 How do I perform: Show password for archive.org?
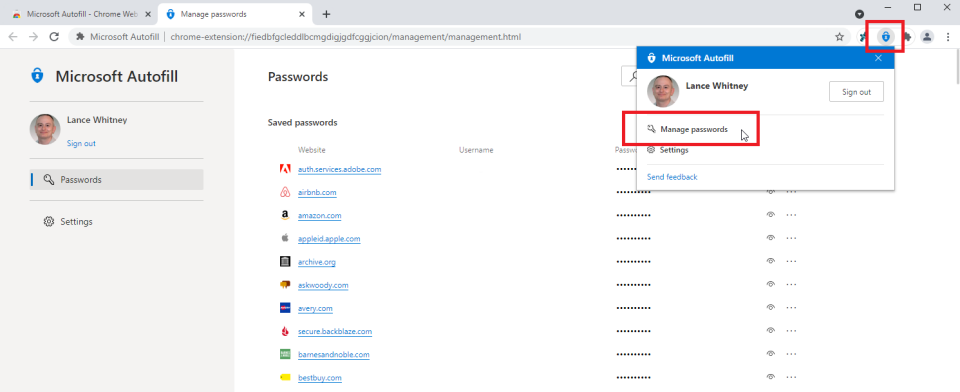coord(771,262)
